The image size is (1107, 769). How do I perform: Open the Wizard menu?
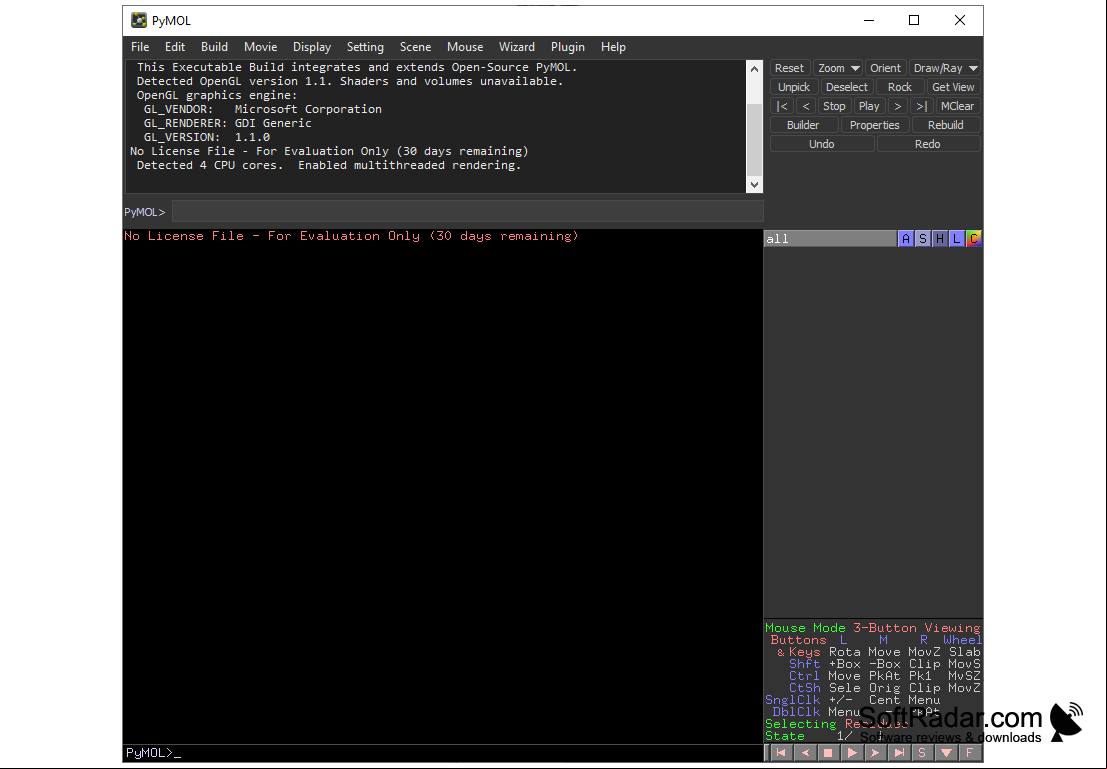(x=517, y=47)
